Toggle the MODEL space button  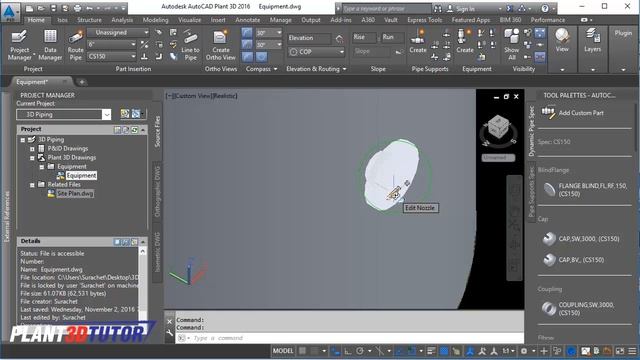coord(283,351)
